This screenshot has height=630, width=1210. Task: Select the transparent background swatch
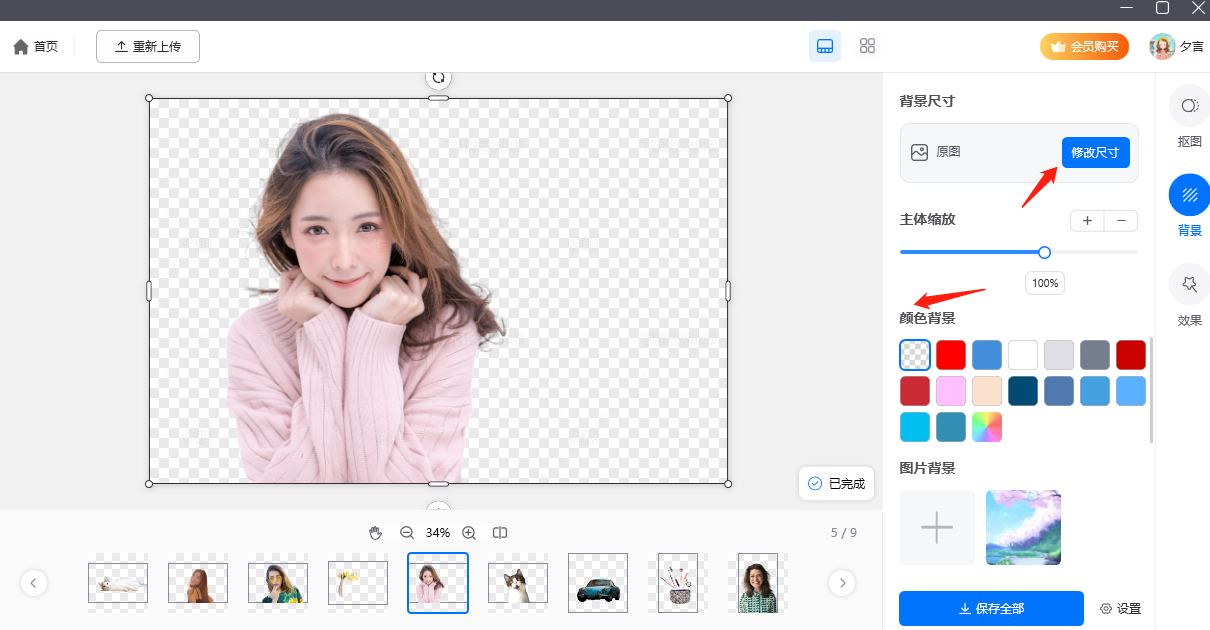pyautogui.click(x=915, y=355)
